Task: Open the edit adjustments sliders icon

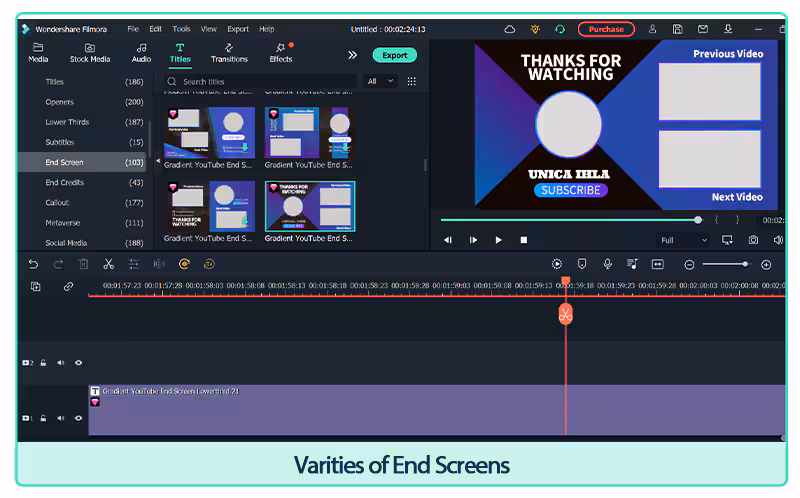Action: 134,264
